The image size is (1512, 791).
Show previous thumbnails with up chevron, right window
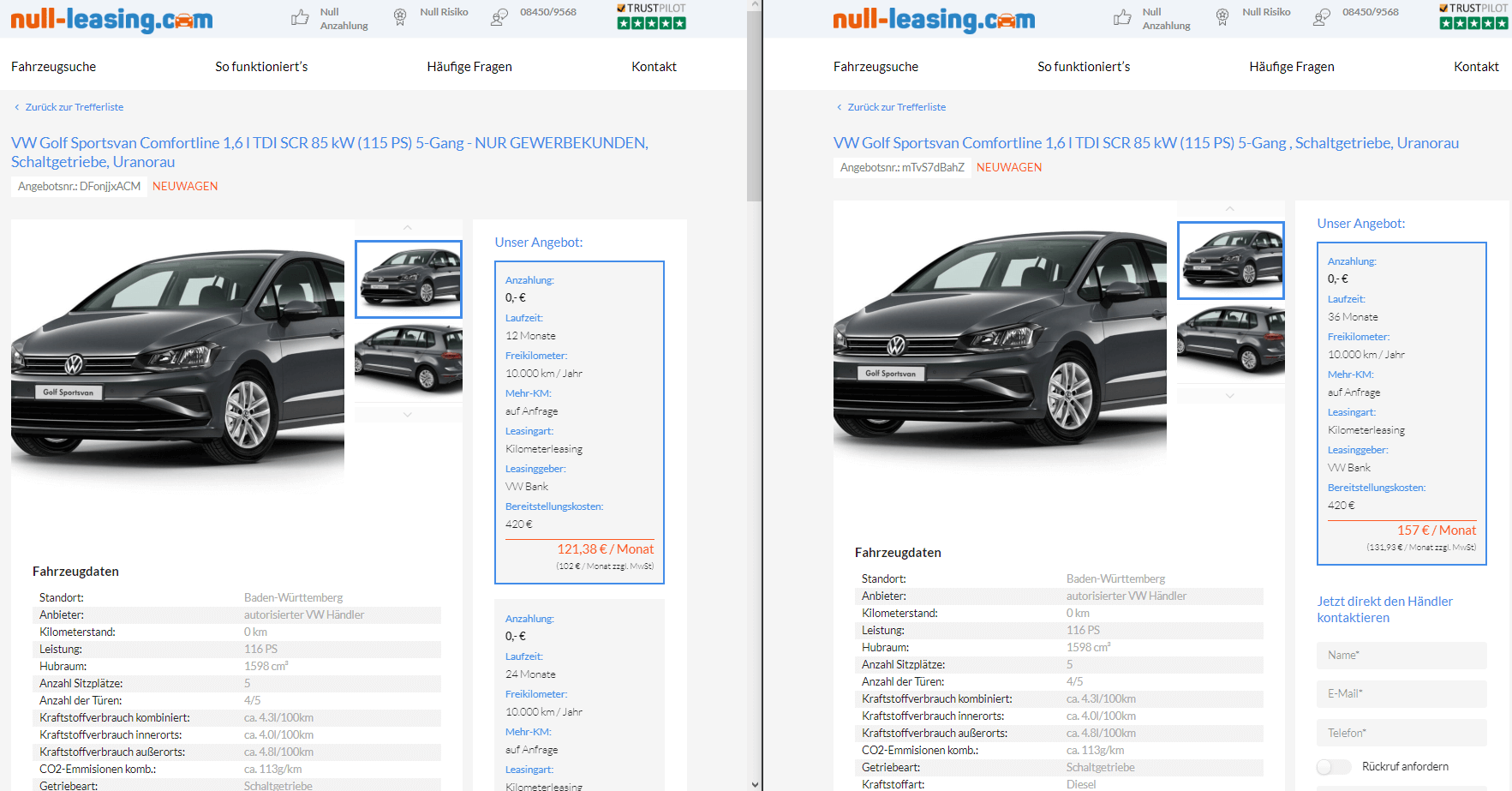point(1230,209)
